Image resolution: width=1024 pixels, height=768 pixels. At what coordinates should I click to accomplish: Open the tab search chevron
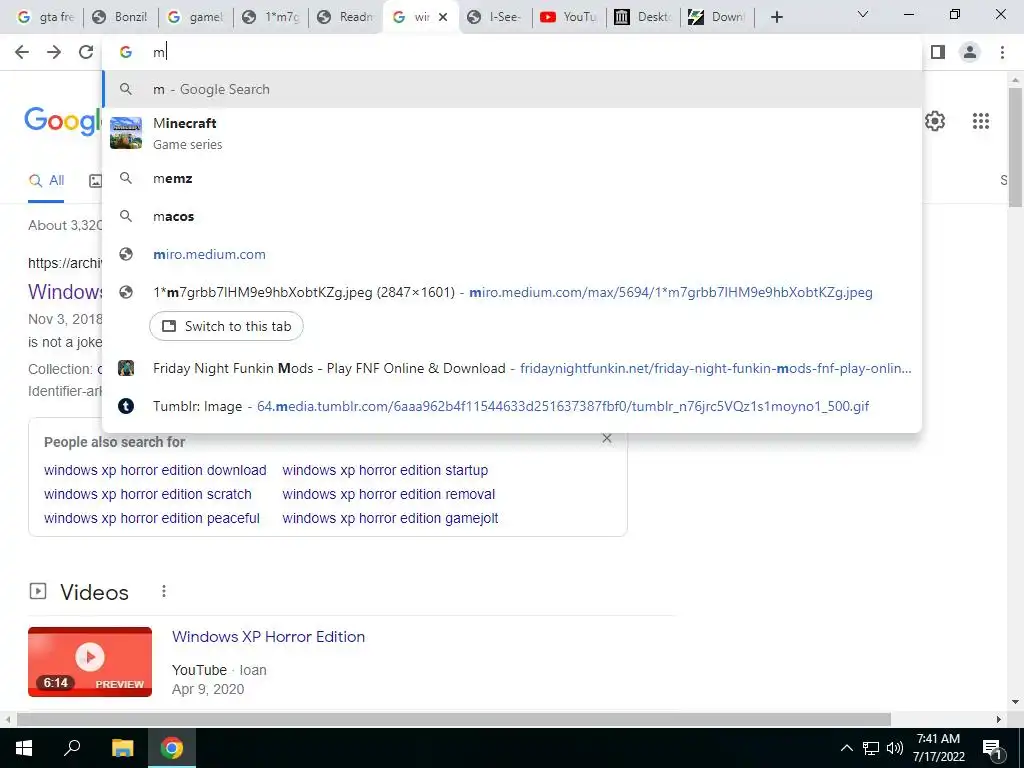point(863,14)
